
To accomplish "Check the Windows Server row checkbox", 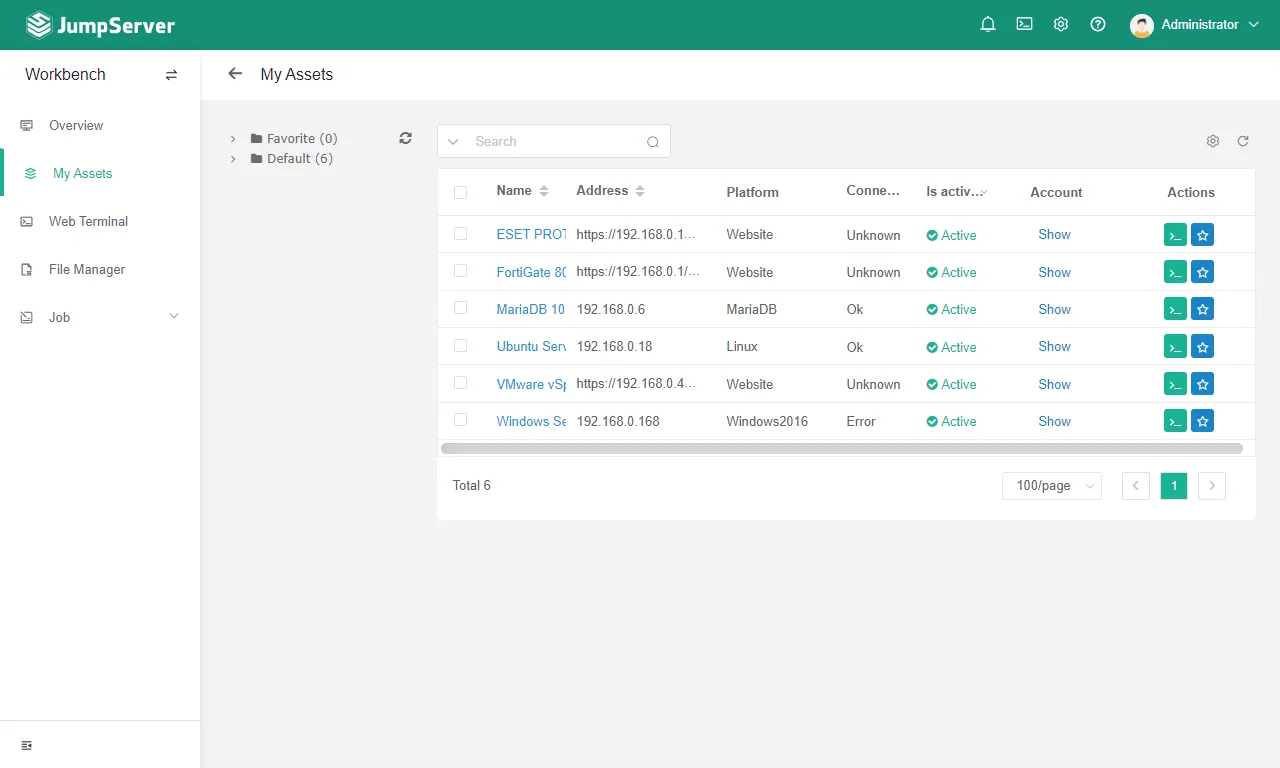I will (460, 419).
